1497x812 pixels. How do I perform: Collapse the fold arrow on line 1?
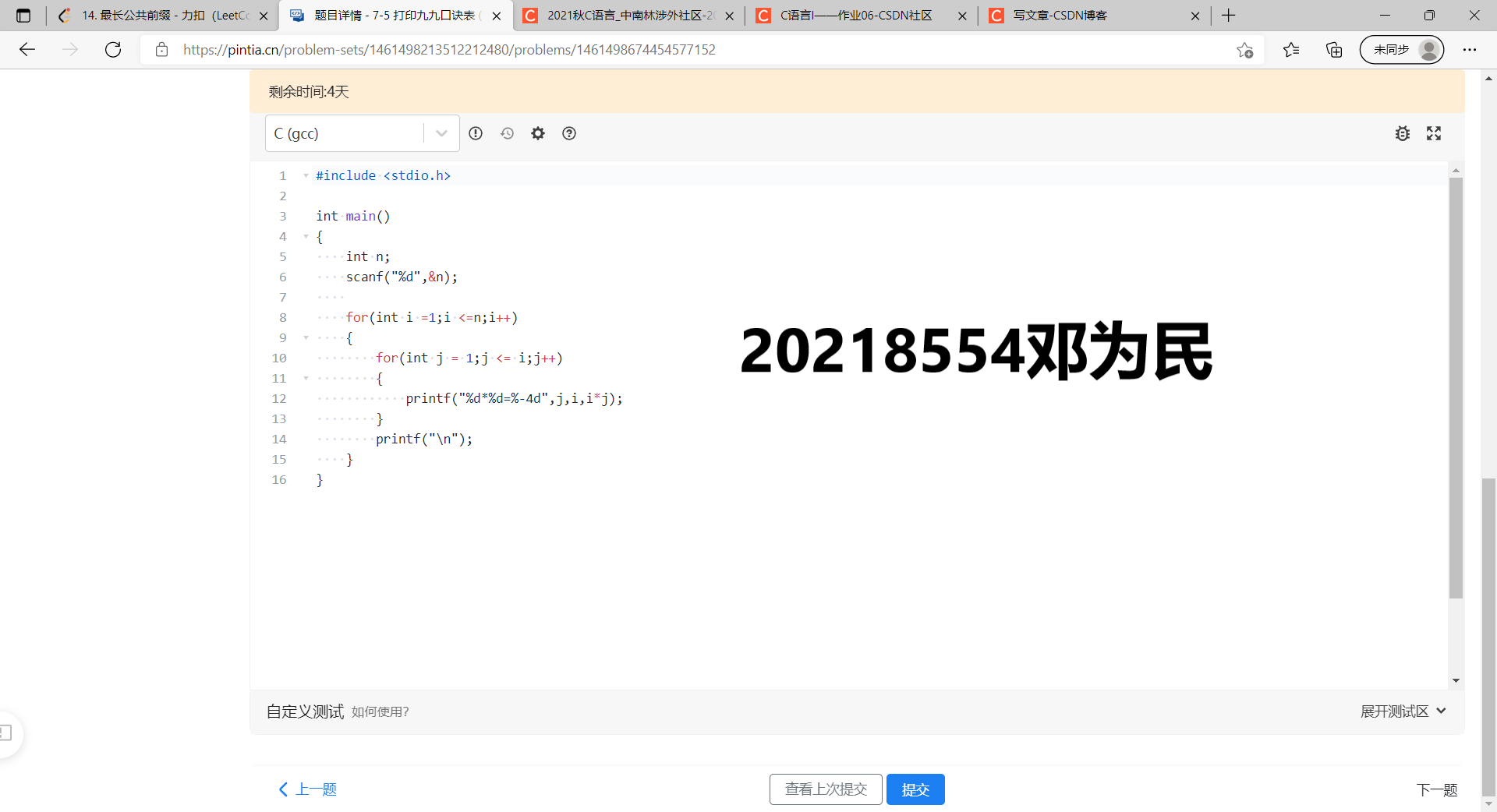click(x=306, y=176)
